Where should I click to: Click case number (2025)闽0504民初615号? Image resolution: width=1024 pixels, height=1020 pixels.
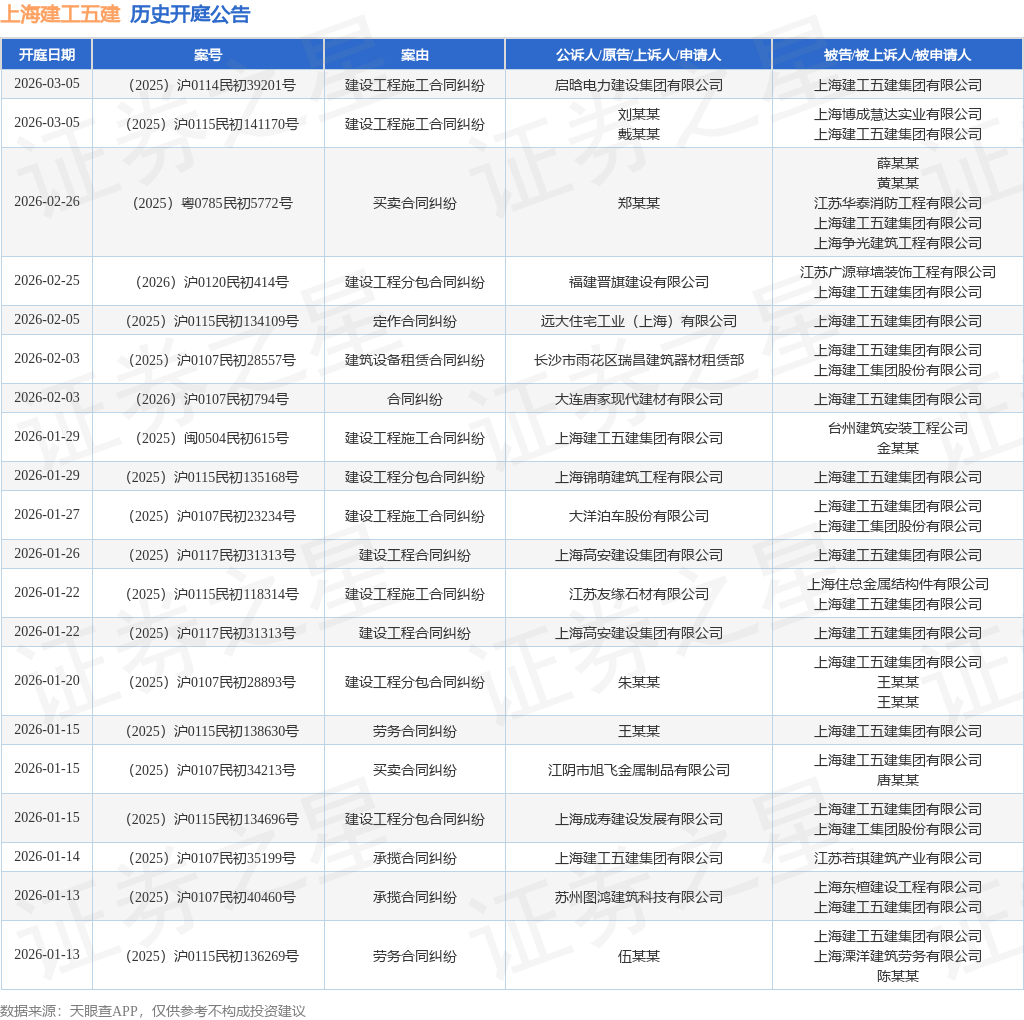pos(212,438)
